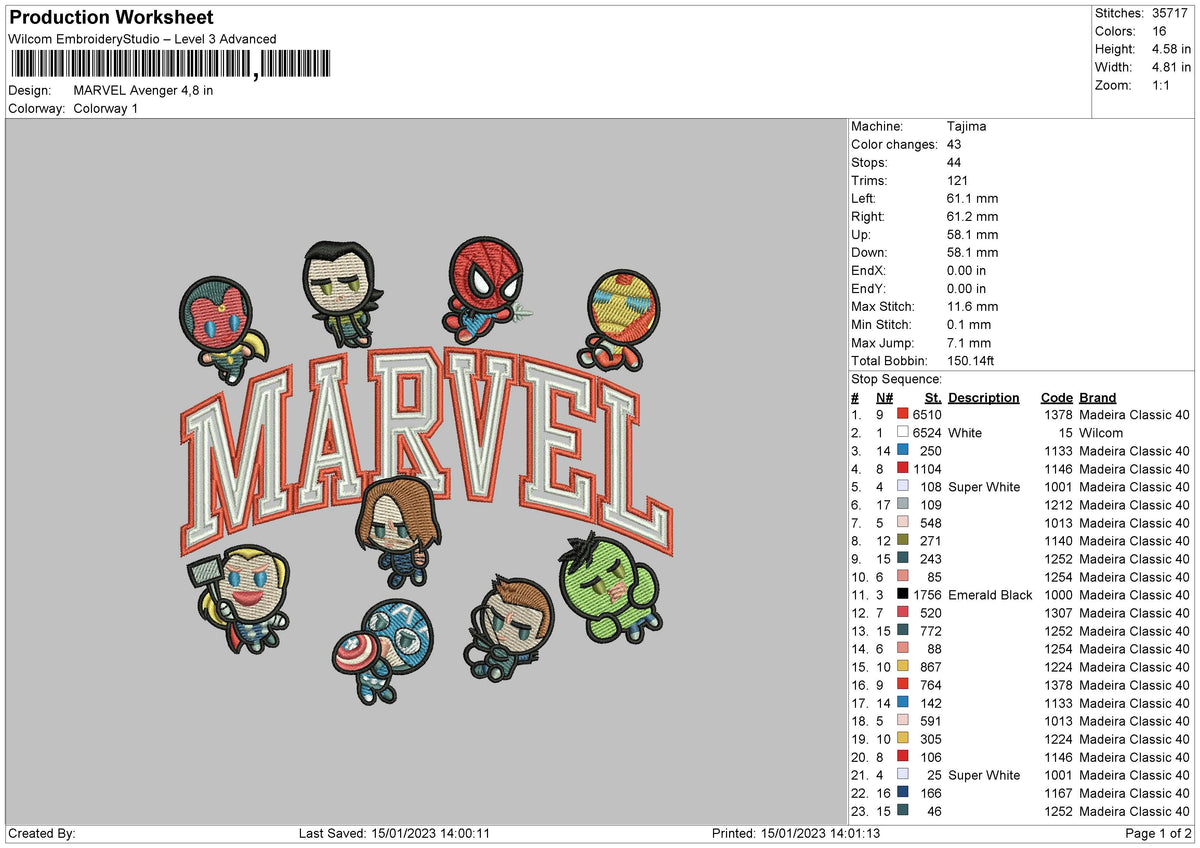Click the Width value '4.81 in'
Image resolution: width=1200 pixels, height=848 pixels.
point(1171,67)
